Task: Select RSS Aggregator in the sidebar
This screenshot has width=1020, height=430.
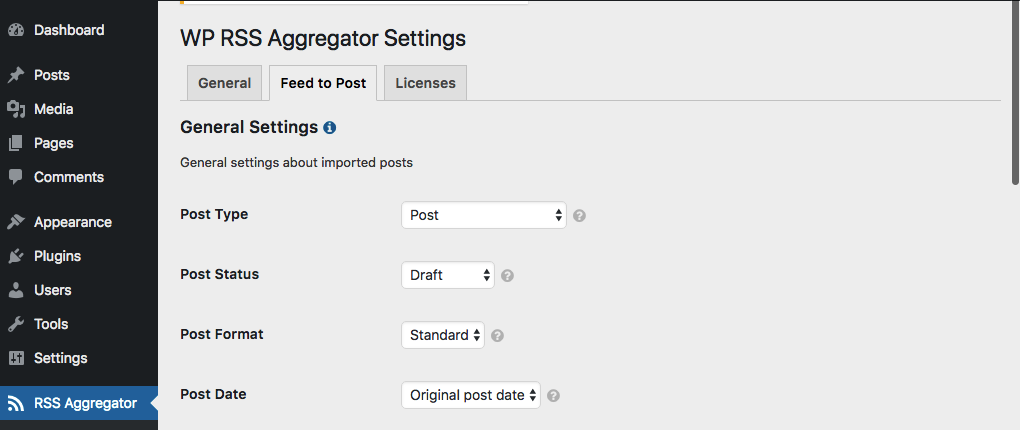Action: coord(79,403)
